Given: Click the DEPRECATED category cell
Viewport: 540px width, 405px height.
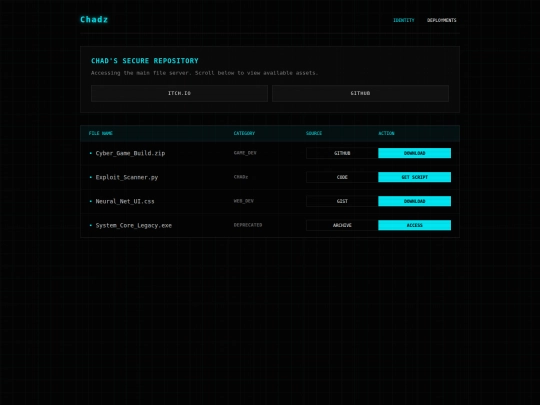Looking at the screenshot, I should 248,225.
